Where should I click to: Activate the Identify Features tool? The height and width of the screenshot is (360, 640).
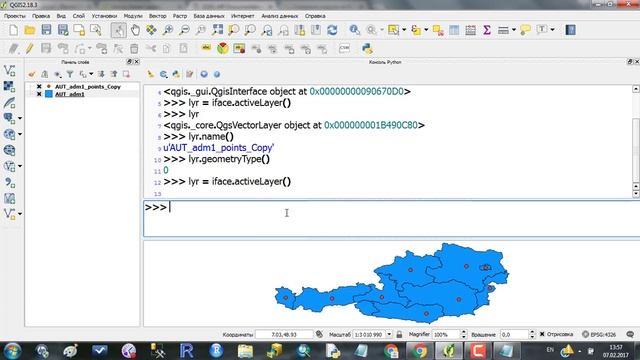(354, 30)
